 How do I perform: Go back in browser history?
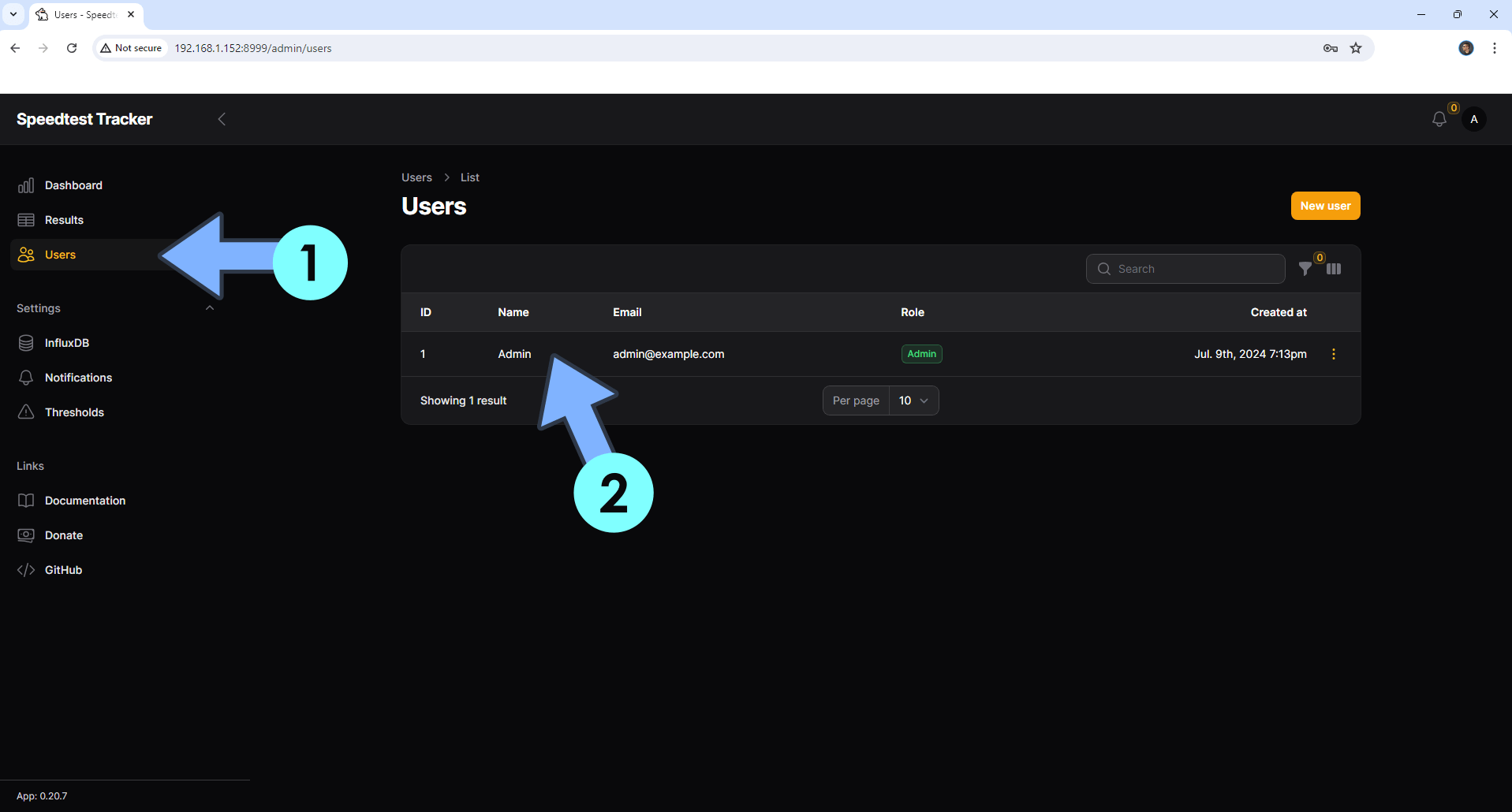(15, 48)
